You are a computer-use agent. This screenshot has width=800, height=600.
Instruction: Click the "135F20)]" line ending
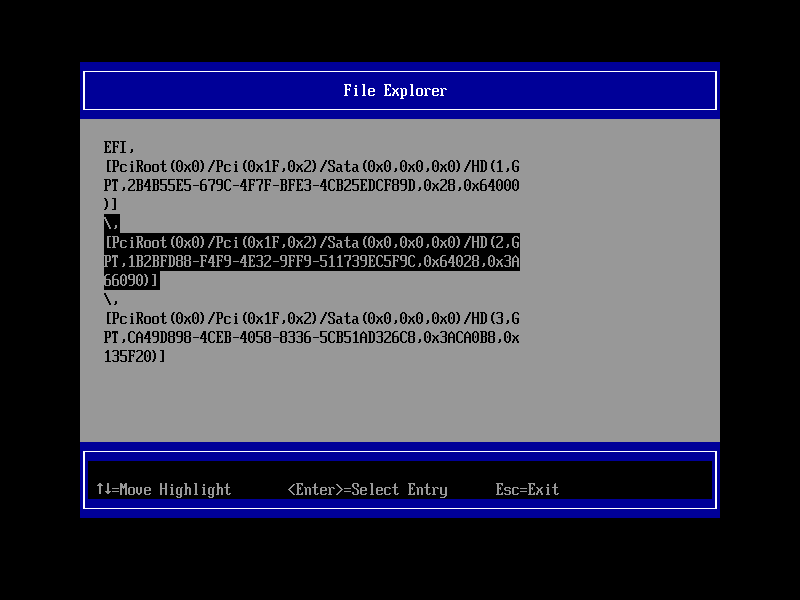[x=135, y=356]
